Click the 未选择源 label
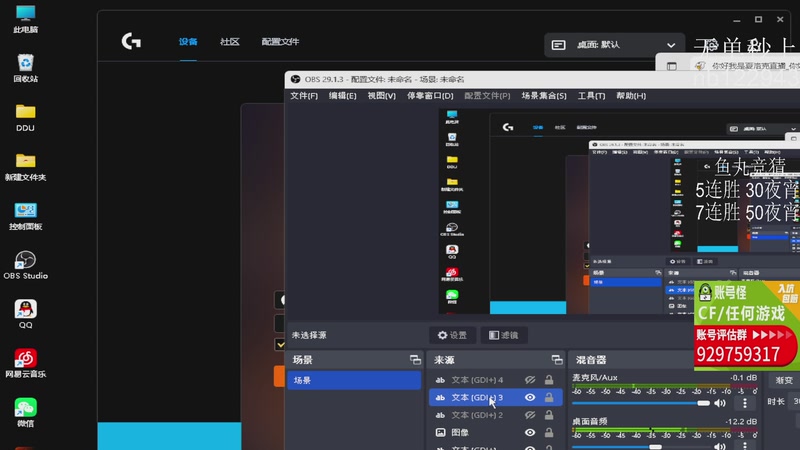Viewport: 800px width, 450px height. (309, 335)
